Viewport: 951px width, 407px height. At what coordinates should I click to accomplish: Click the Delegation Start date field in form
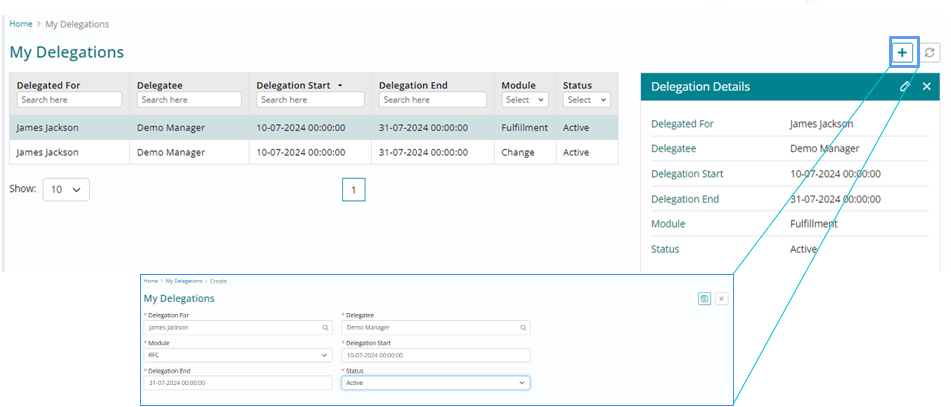pos(435,355)
